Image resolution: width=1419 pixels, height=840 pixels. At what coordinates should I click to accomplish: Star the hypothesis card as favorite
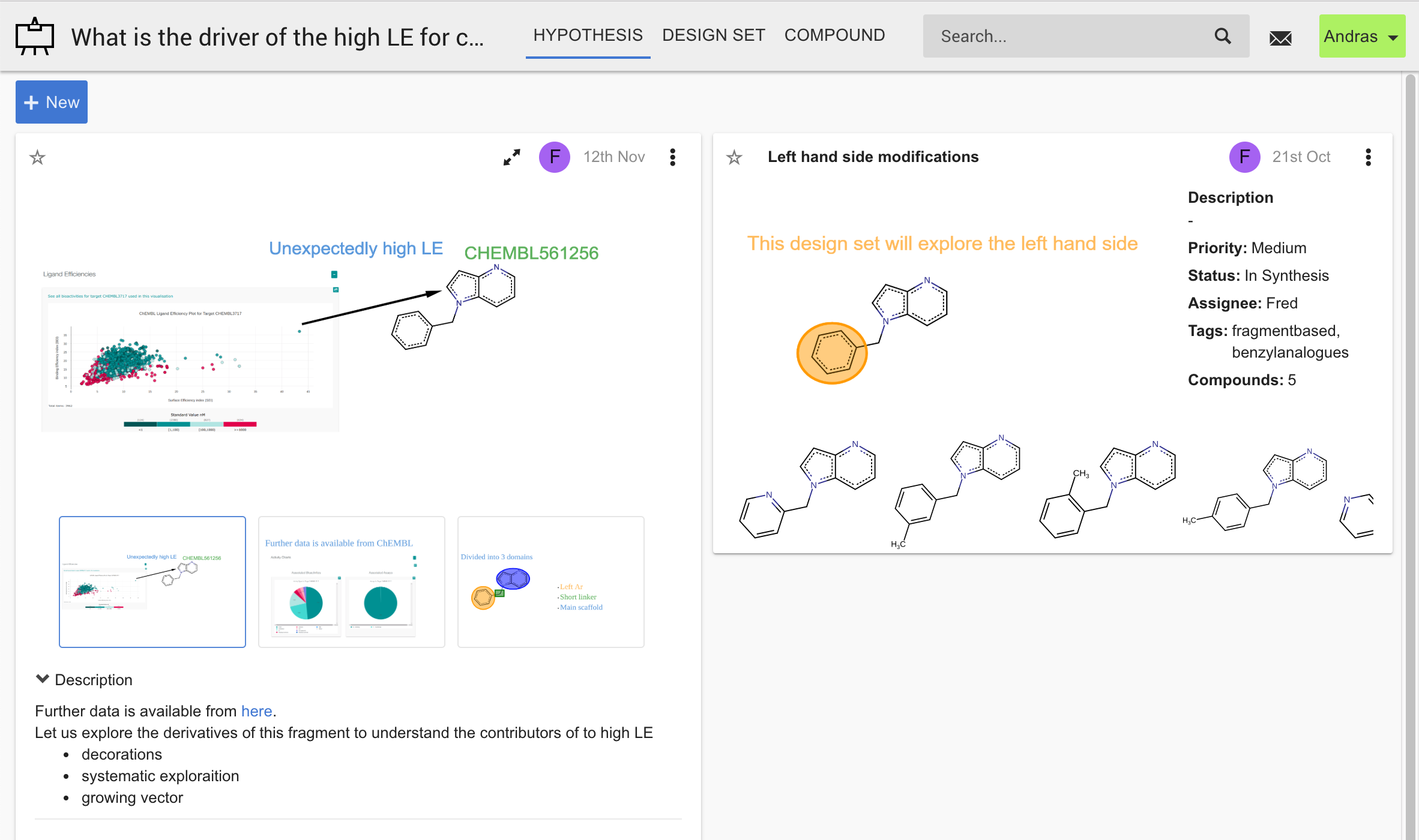(38, 157)
